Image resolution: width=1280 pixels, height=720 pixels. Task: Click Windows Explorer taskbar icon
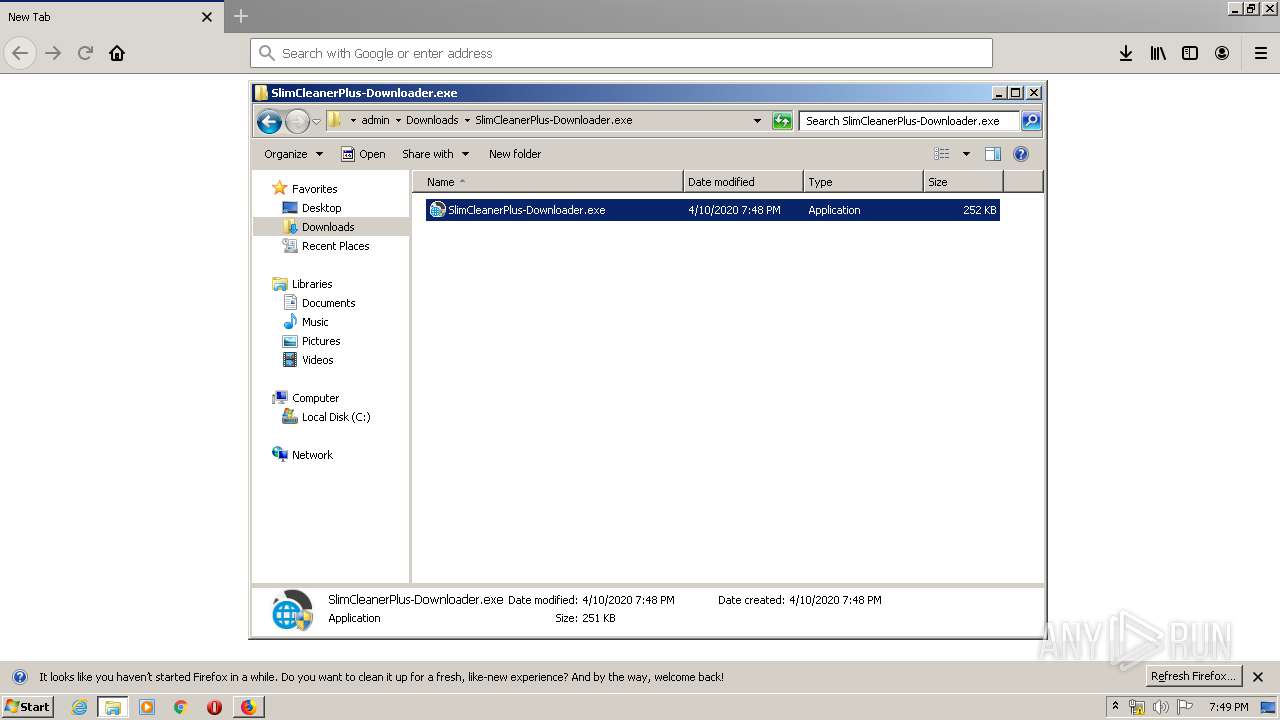click(112, 707)
